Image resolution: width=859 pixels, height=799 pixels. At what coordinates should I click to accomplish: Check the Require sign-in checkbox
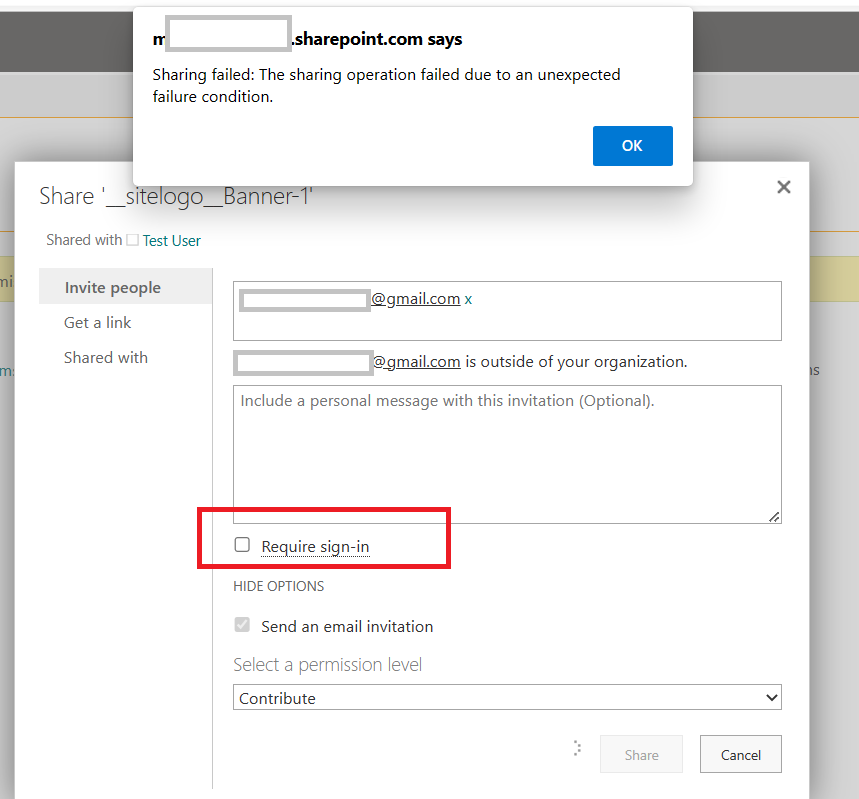point(241,544)
